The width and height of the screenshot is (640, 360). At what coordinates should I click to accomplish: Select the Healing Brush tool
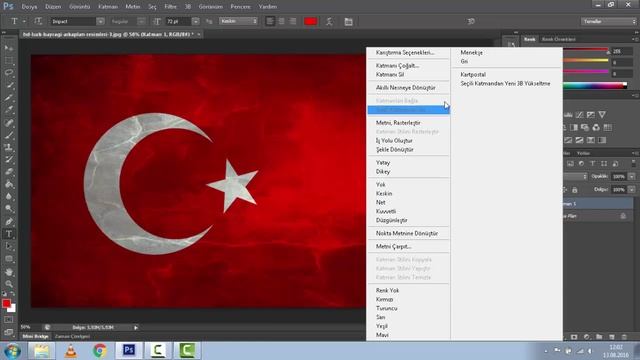[x=9, y=123]
